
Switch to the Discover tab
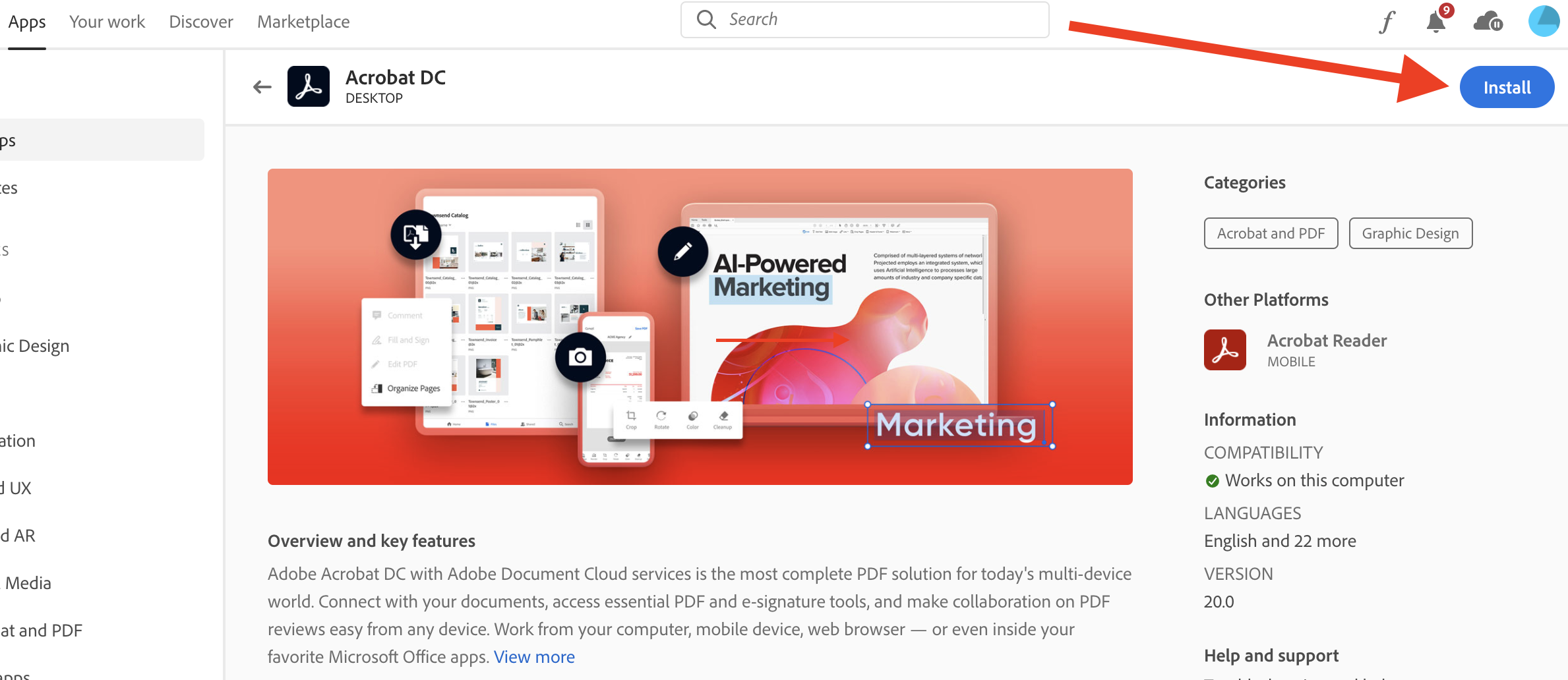pyautogui.click(x=201, y=22)
